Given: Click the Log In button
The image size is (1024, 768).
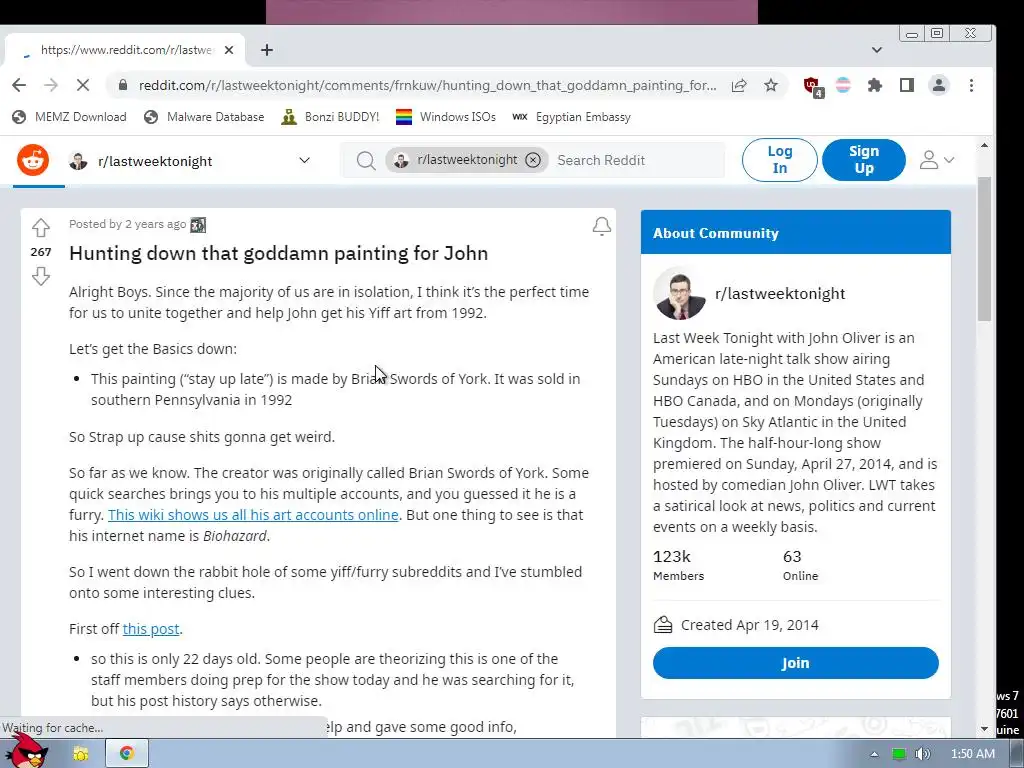Looking at the screenshot, I should tap(780, 159).
